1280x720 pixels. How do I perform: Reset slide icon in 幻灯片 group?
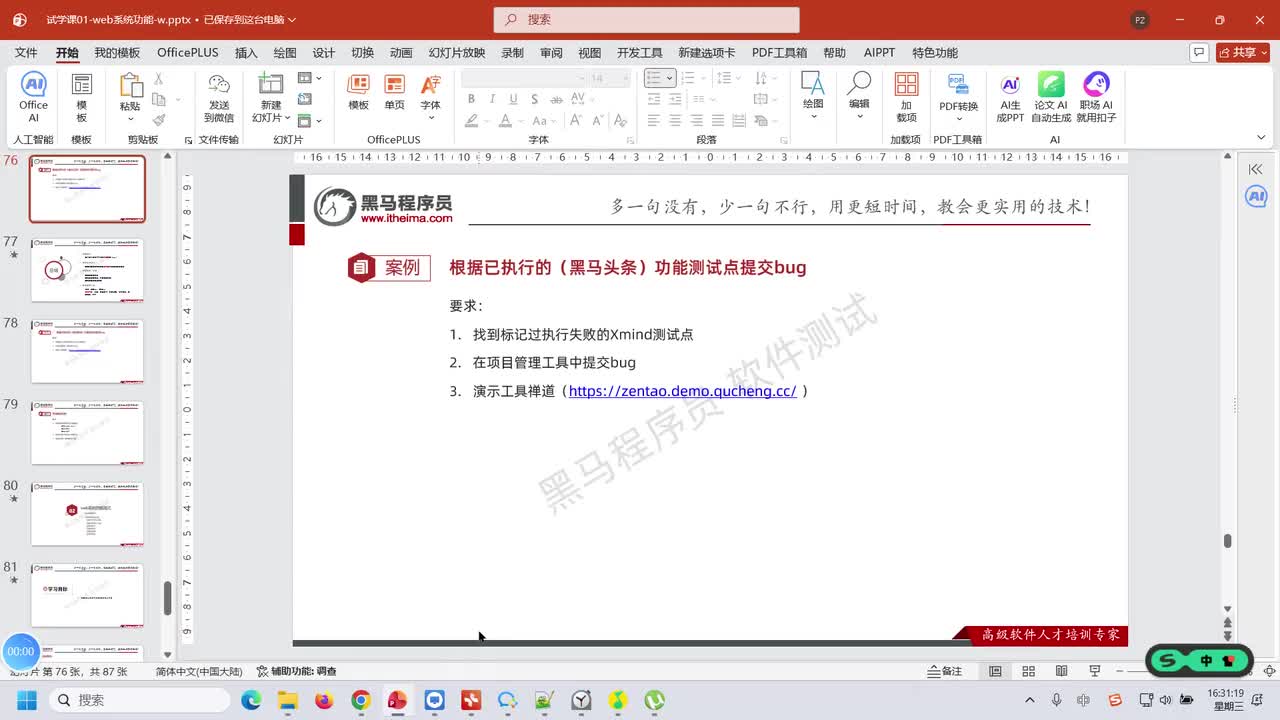tap(304, 99)
